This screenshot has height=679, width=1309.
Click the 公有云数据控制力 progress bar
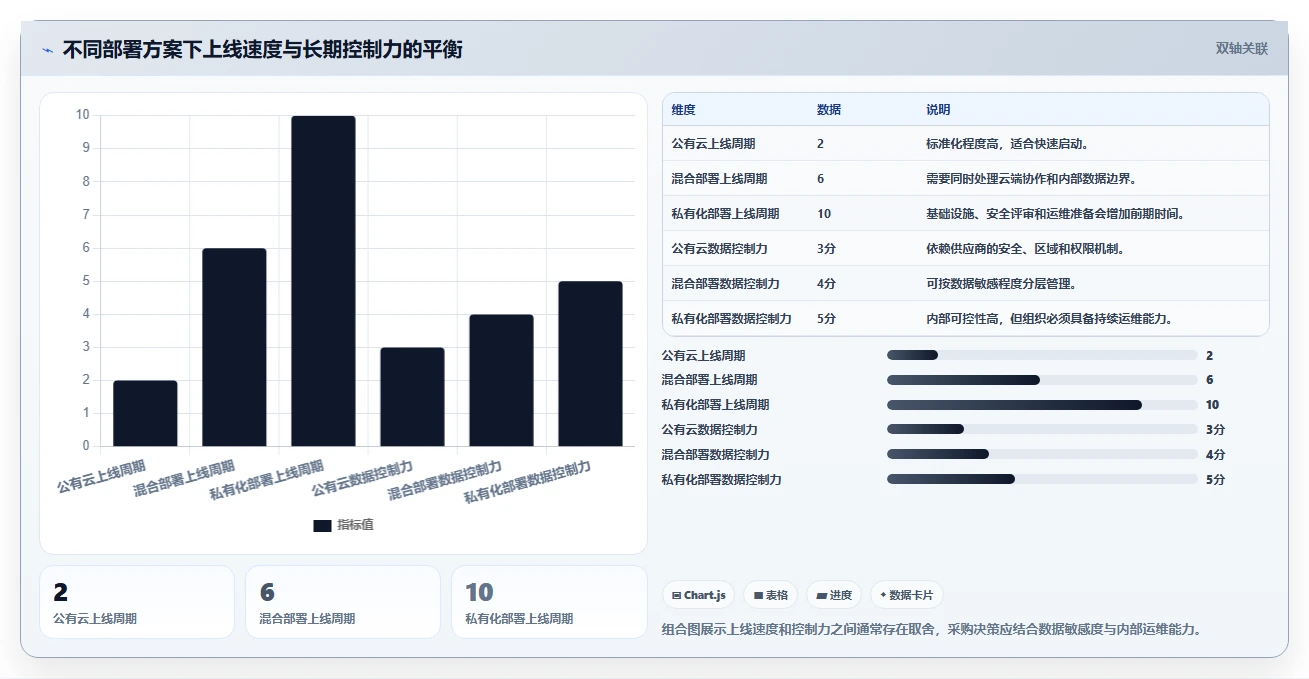(x=1042, y=429)
